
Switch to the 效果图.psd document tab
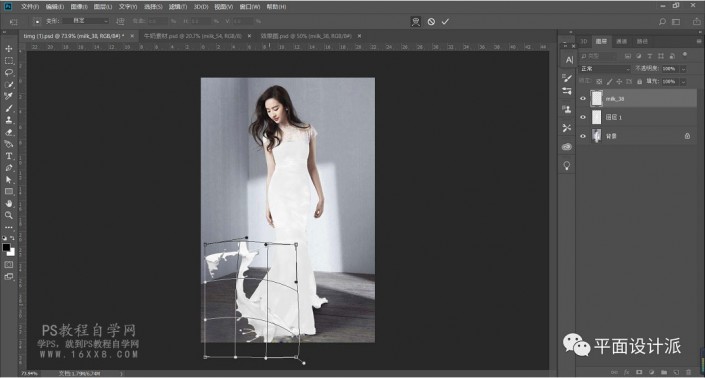point(306,36)
